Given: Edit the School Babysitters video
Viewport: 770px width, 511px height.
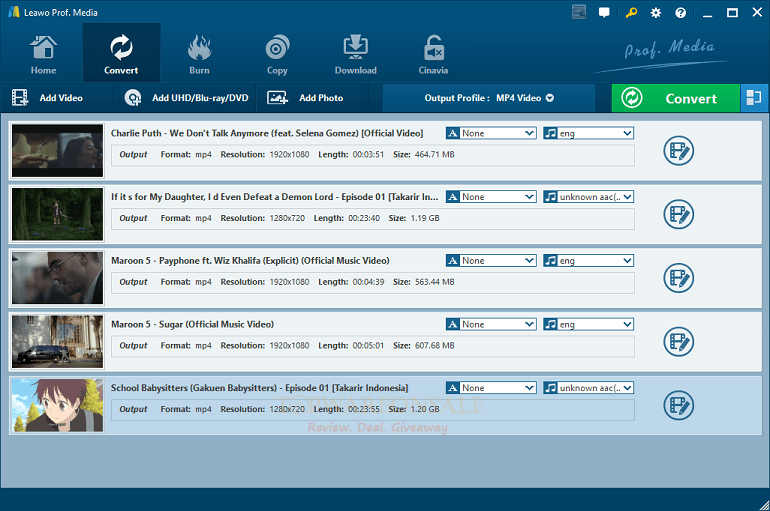Looking at the screenshot, I should [679, 405].
